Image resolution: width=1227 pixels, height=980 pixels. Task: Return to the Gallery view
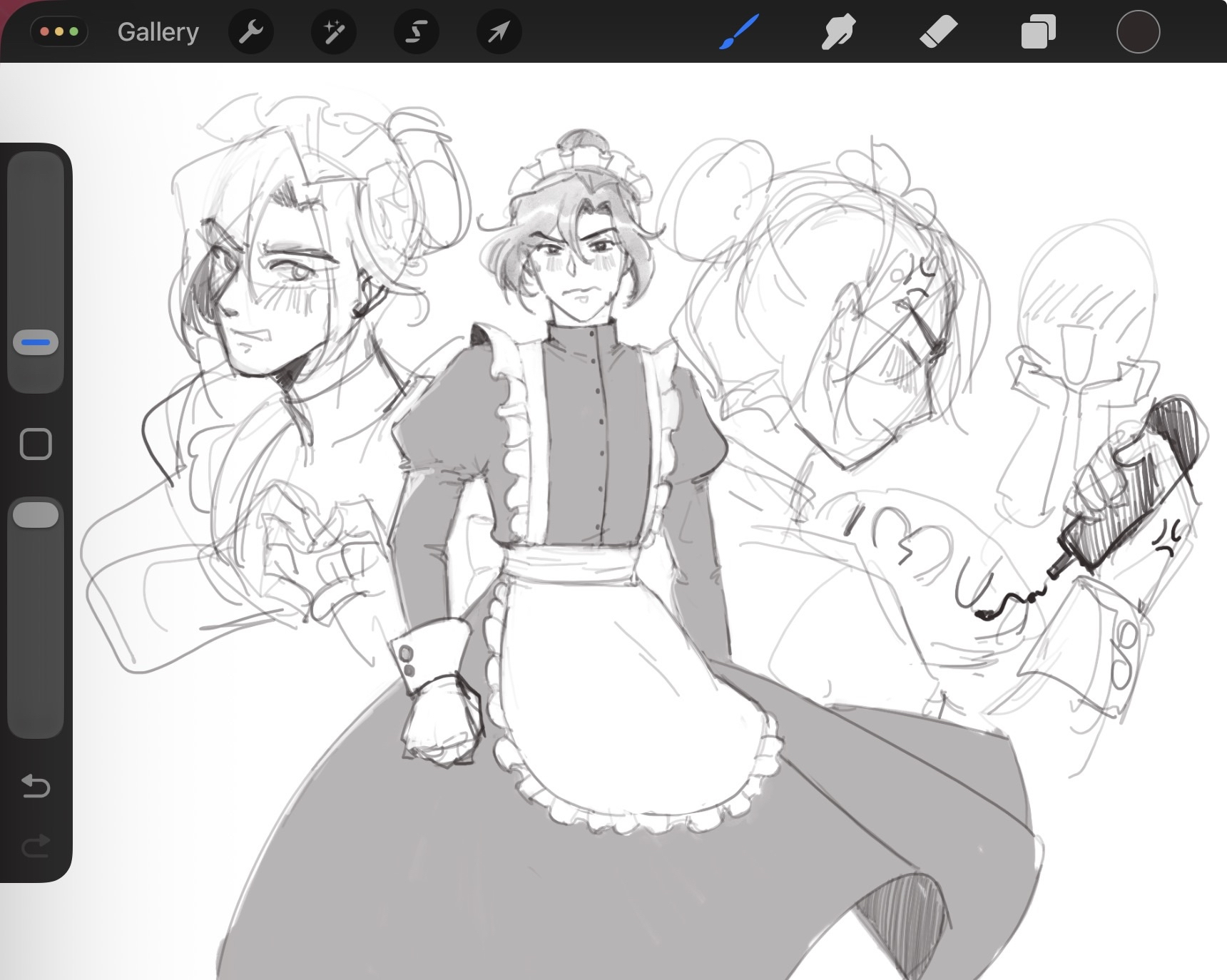pyautogui.click(x=158, y=32)
